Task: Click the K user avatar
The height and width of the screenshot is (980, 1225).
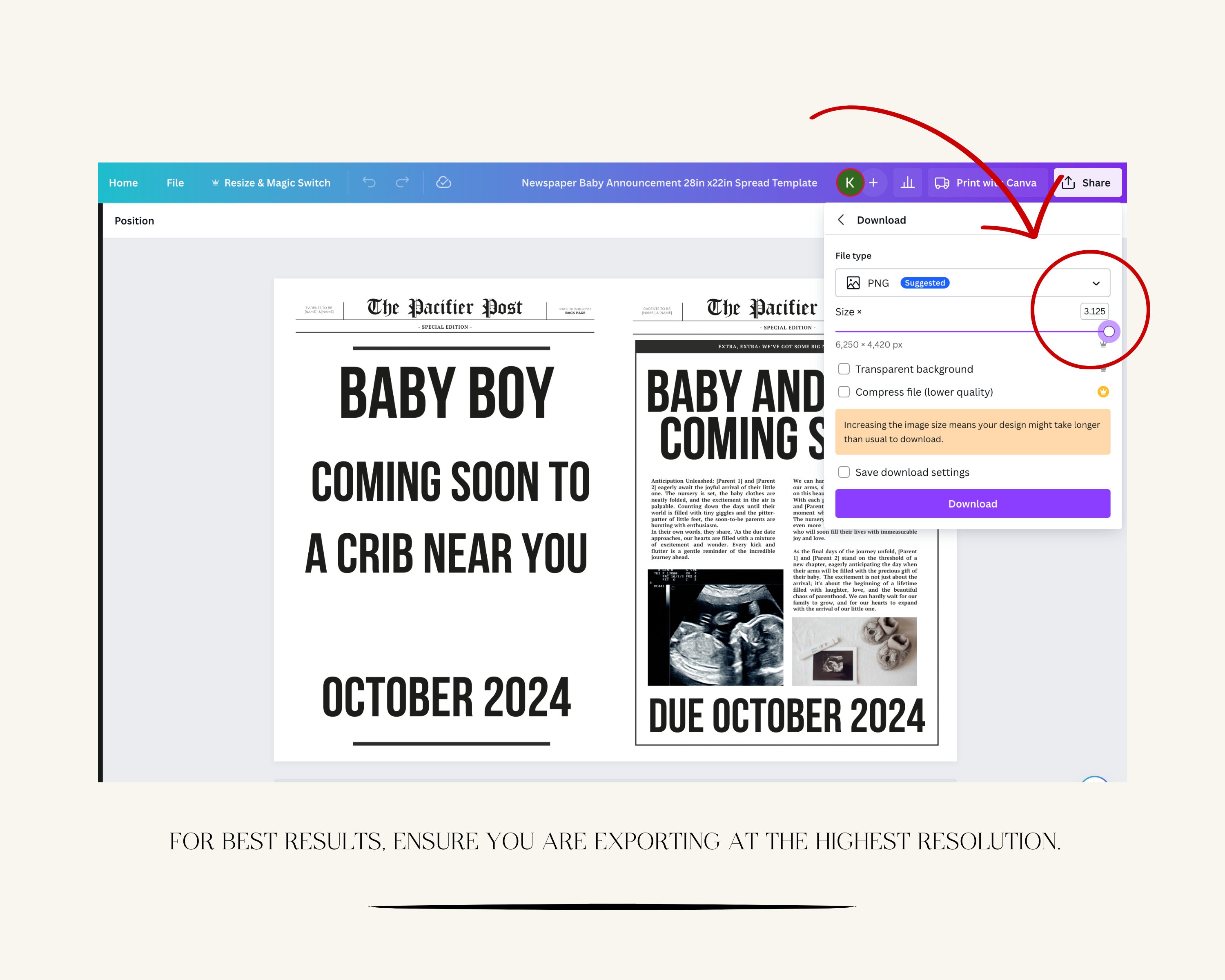Action: [x=850, y=183]
